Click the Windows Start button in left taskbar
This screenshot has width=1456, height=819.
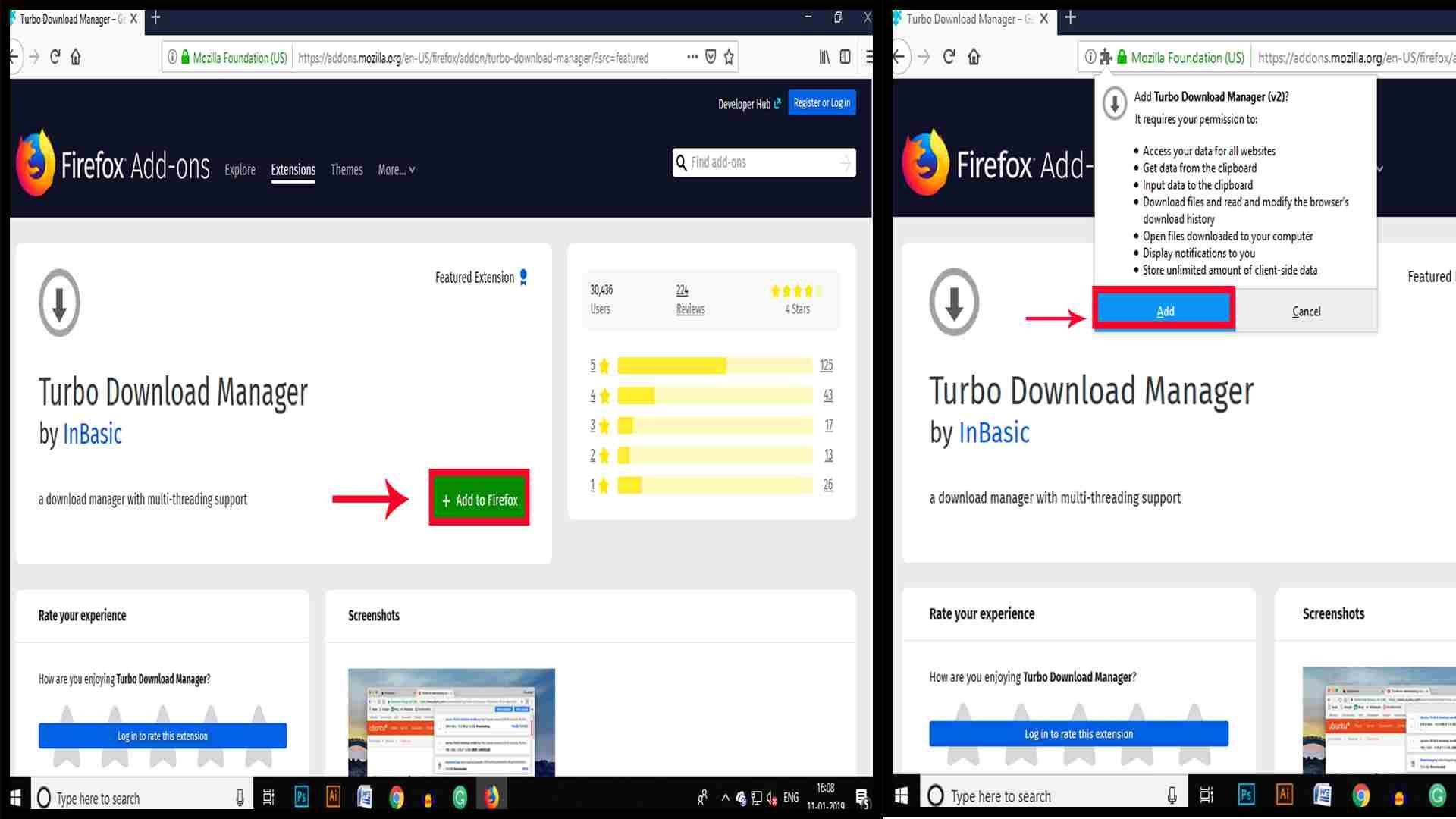(x=15, y=797)
